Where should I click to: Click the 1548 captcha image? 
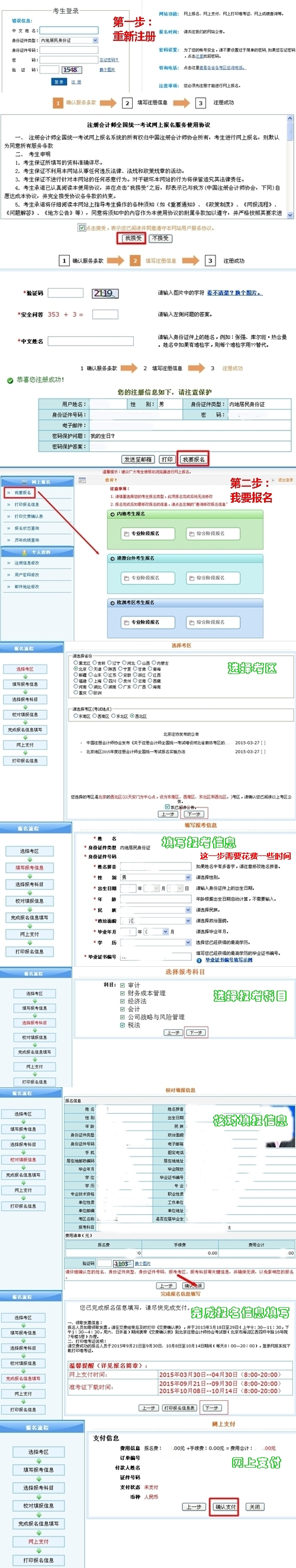click(70, 70)
